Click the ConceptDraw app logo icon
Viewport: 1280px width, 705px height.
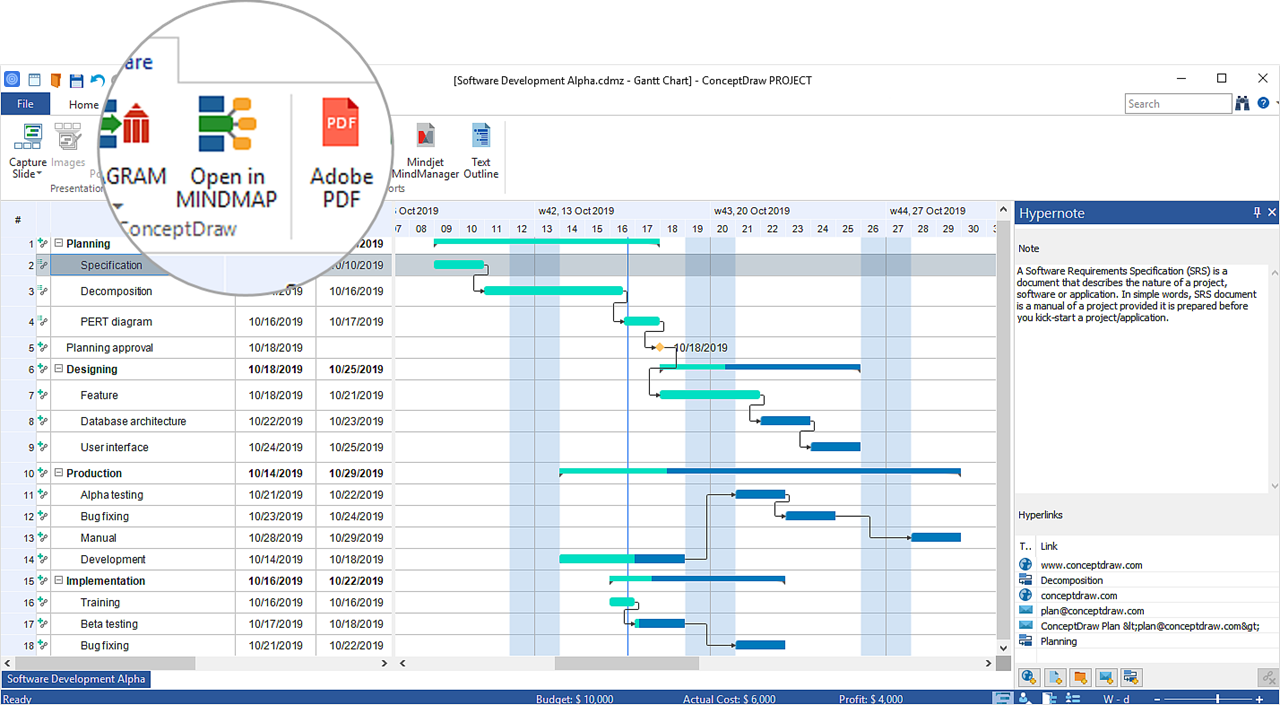(12, 80)
